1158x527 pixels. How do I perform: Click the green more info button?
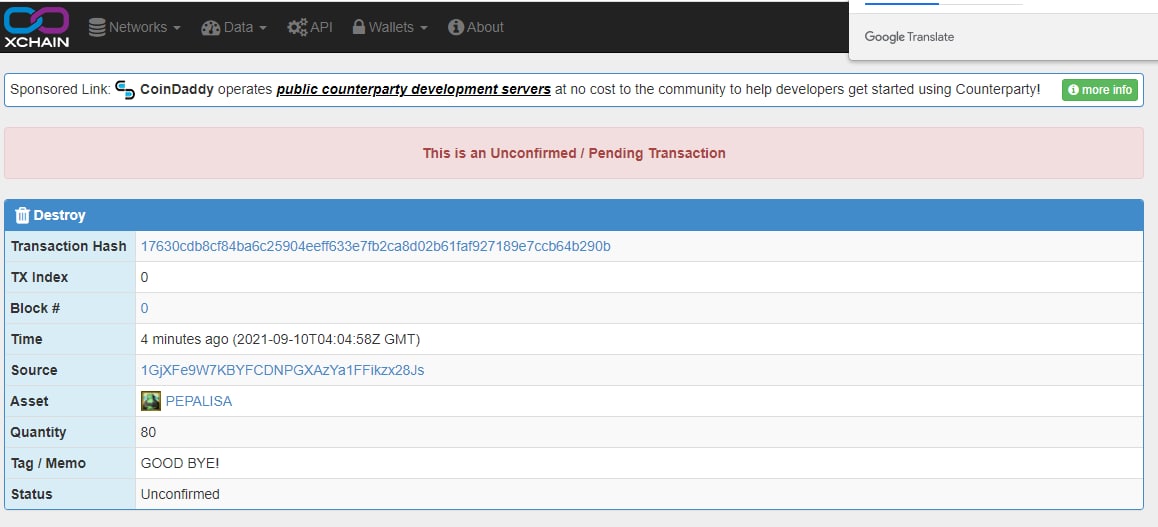pos(1100,90)
